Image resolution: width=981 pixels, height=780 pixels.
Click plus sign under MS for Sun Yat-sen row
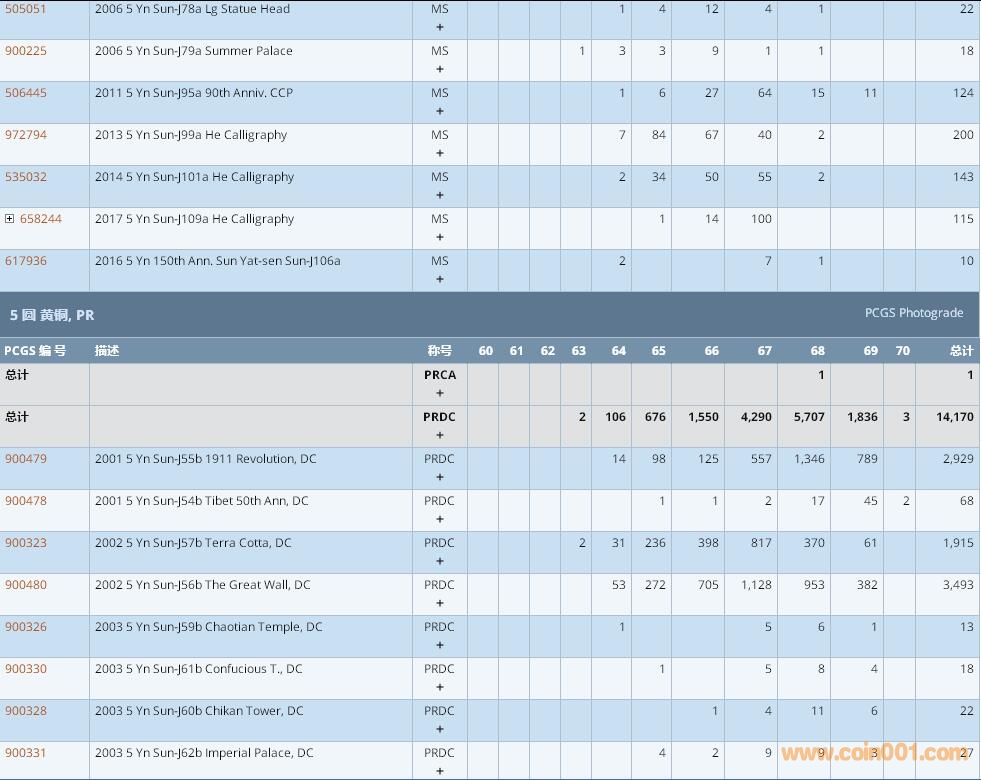click(x=440, y=280)
